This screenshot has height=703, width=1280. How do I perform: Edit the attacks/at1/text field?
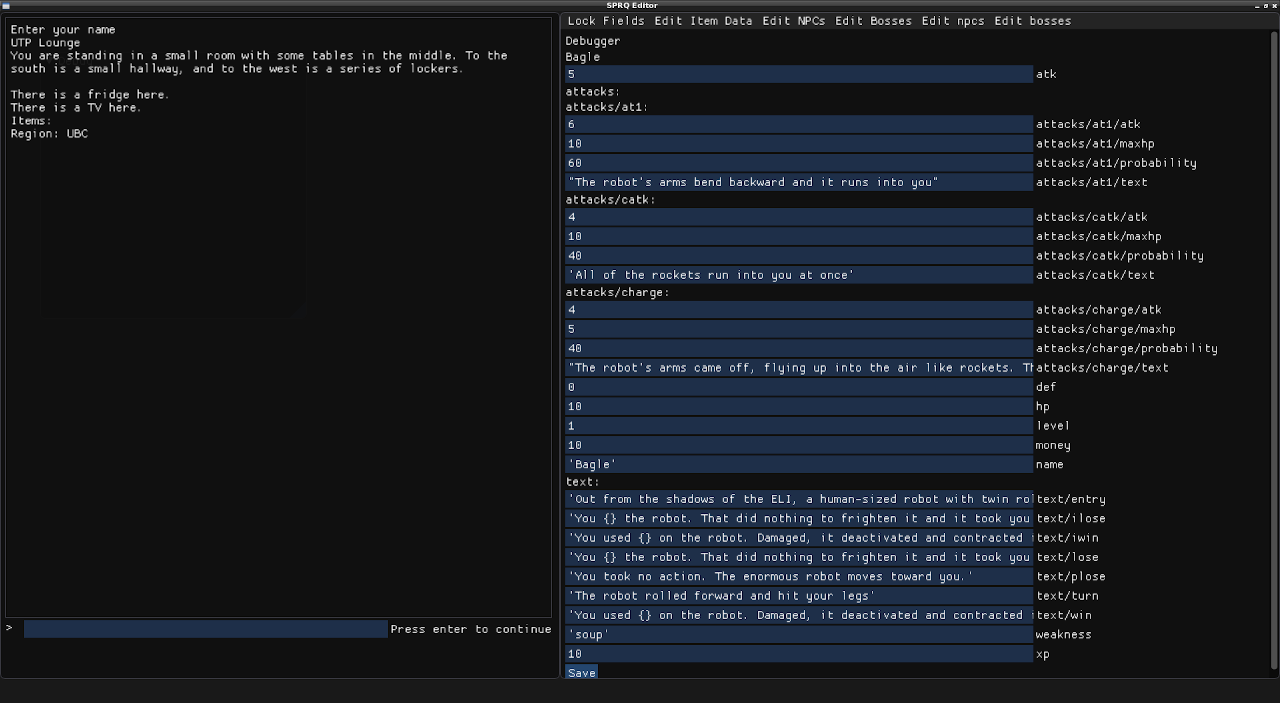(x=798, y=182)
